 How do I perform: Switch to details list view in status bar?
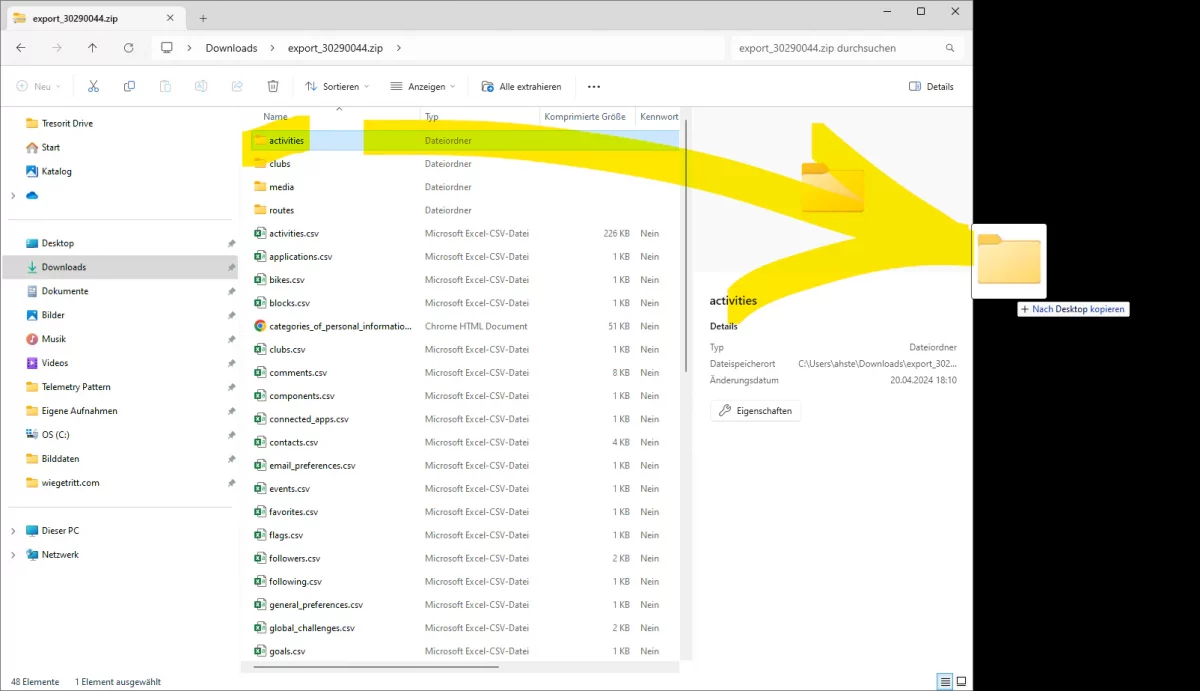(944, 681)
